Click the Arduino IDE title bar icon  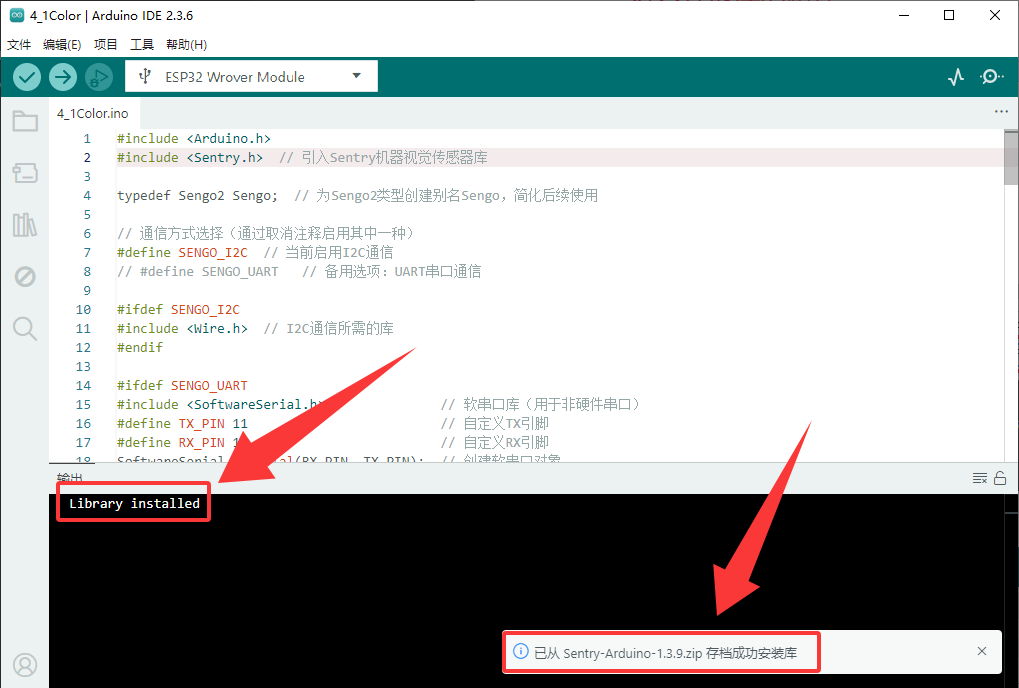click(x=17, y=15)
